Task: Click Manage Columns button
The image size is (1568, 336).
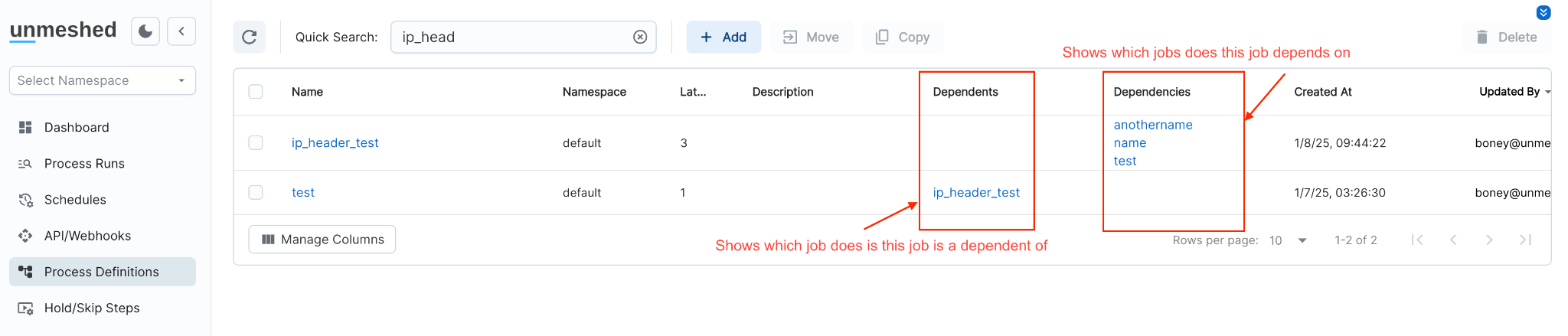Action: coord(322,240)
